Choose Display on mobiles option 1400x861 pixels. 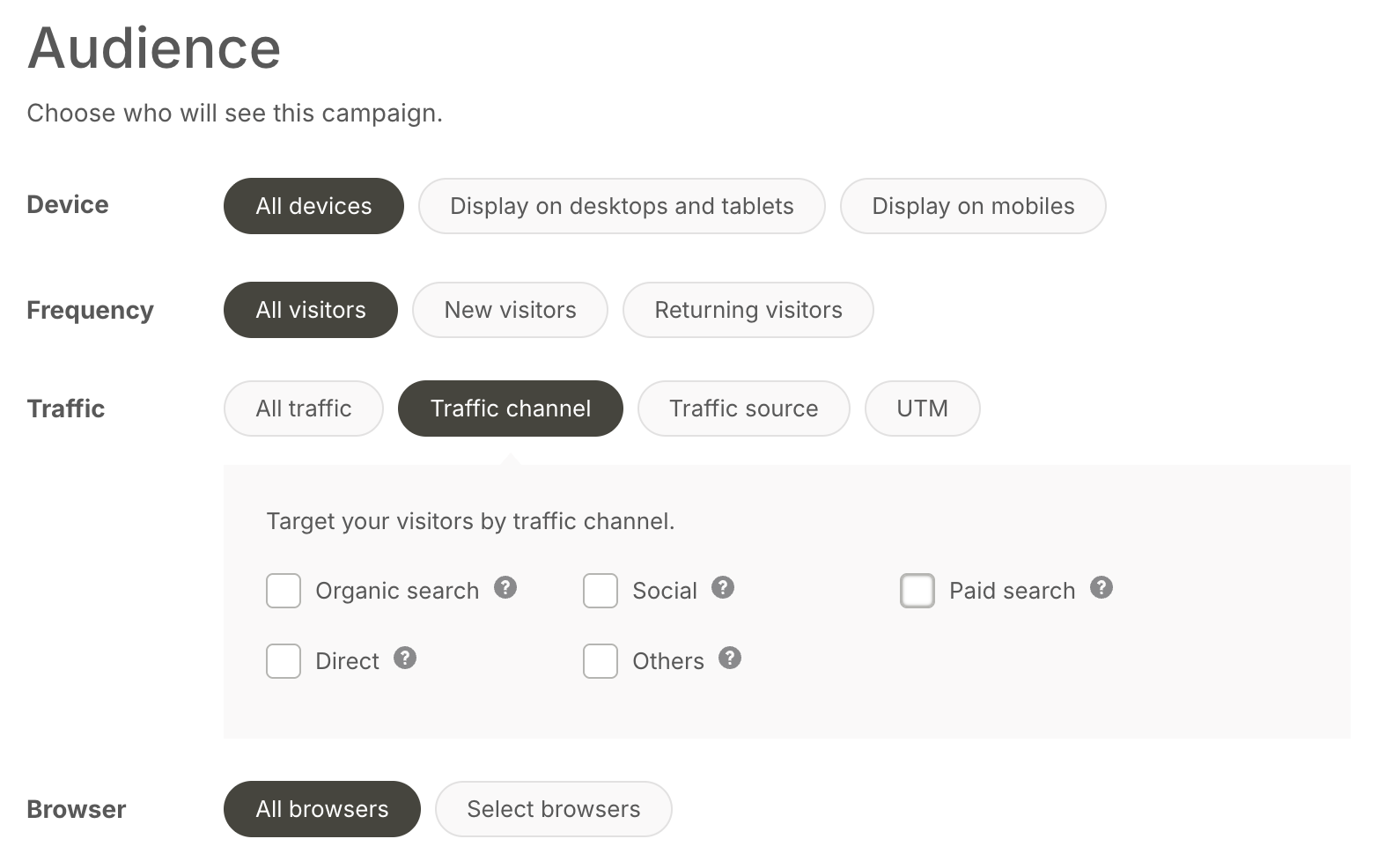point(973,206)
